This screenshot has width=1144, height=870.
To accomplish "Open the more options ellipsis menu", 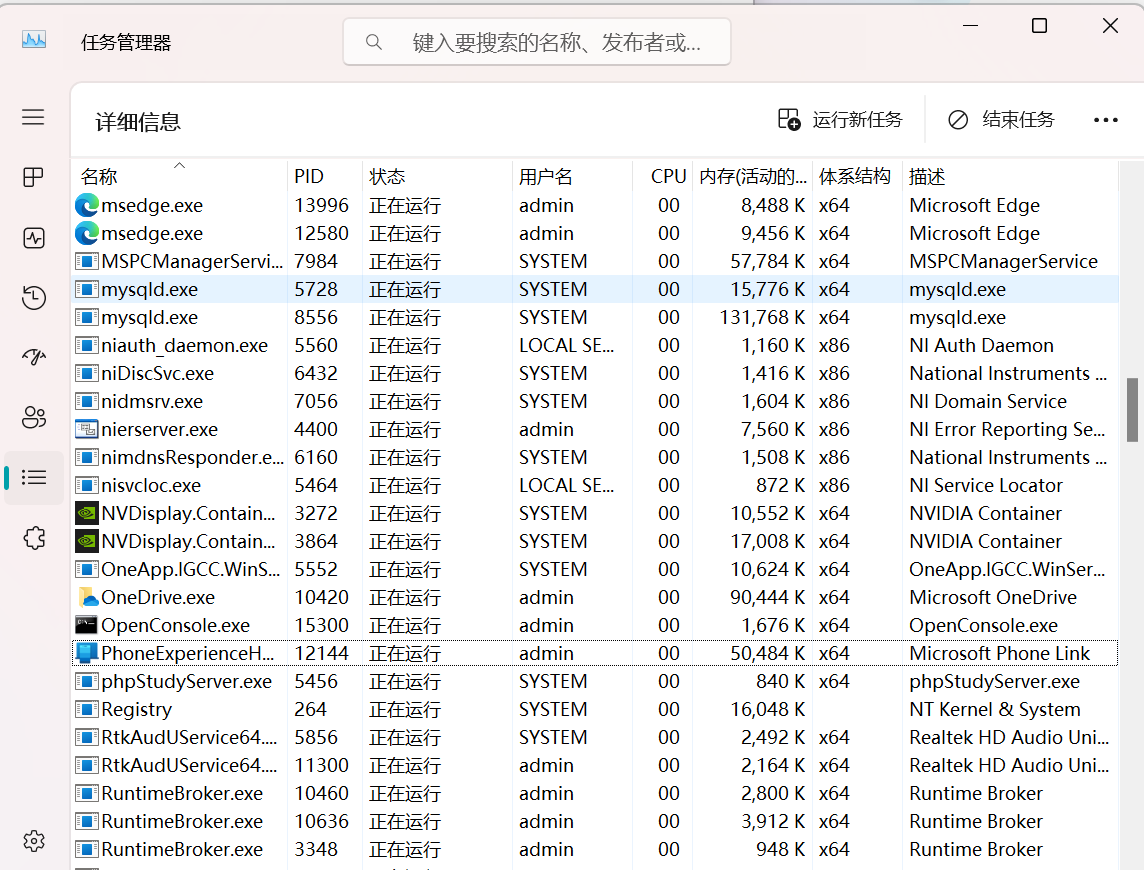I will (1105, 120).
